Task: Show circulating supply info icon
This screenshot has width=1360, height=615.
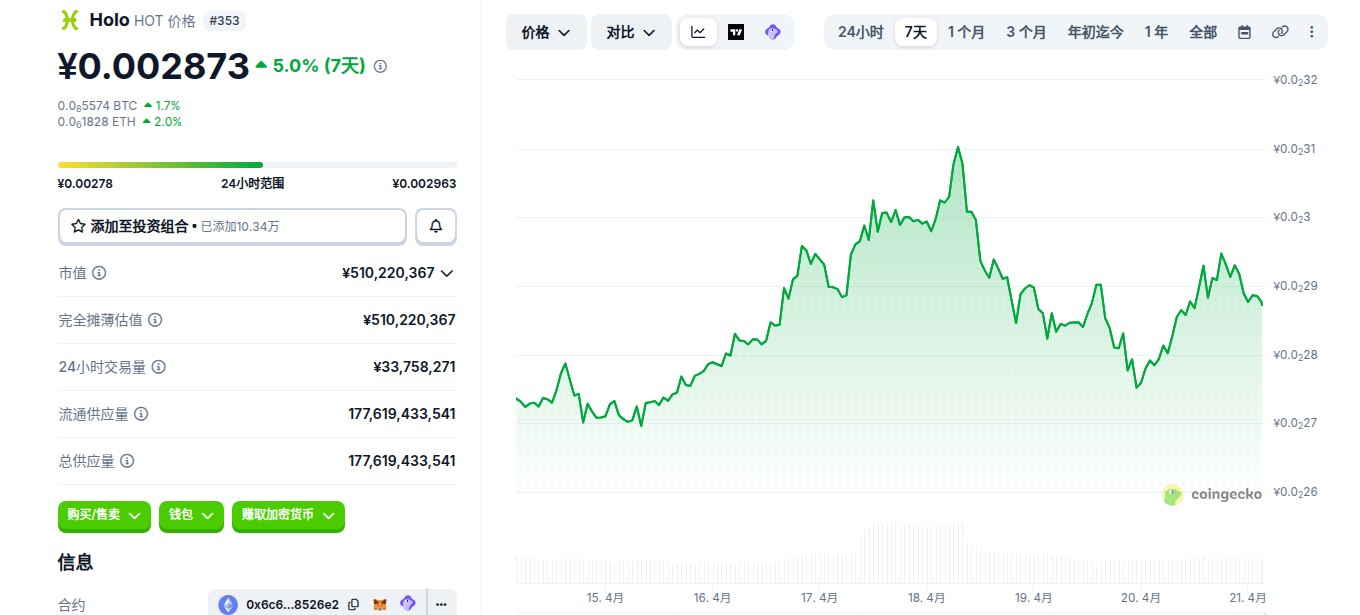Action: tap(141, 414)
